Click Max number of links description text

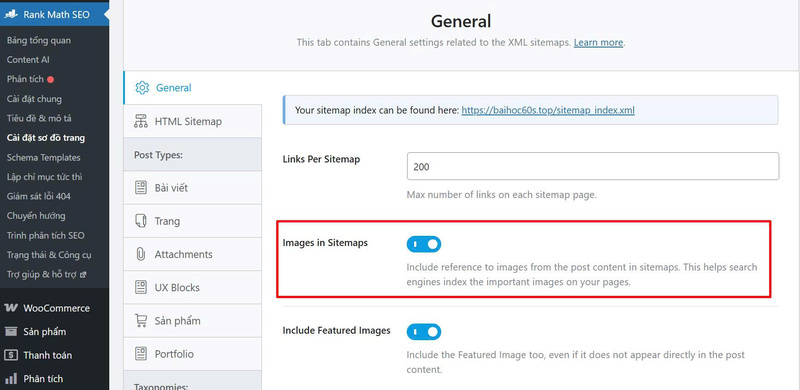click(502, 195)
